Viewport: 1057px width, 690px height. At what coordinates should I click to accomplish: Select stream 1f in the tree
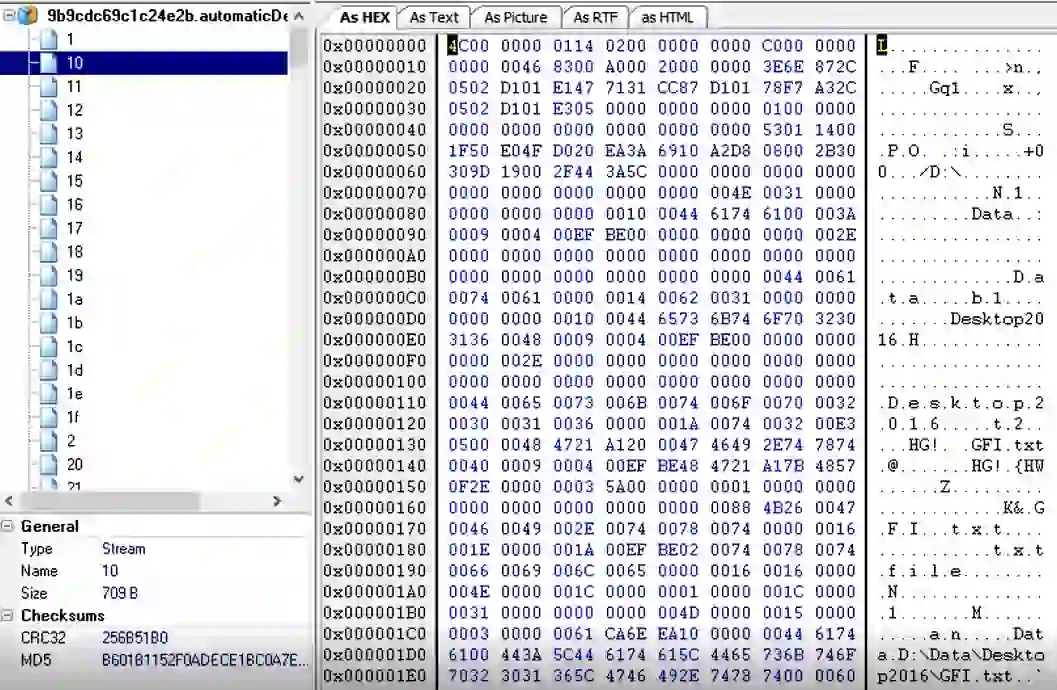(x=74, y=417)
